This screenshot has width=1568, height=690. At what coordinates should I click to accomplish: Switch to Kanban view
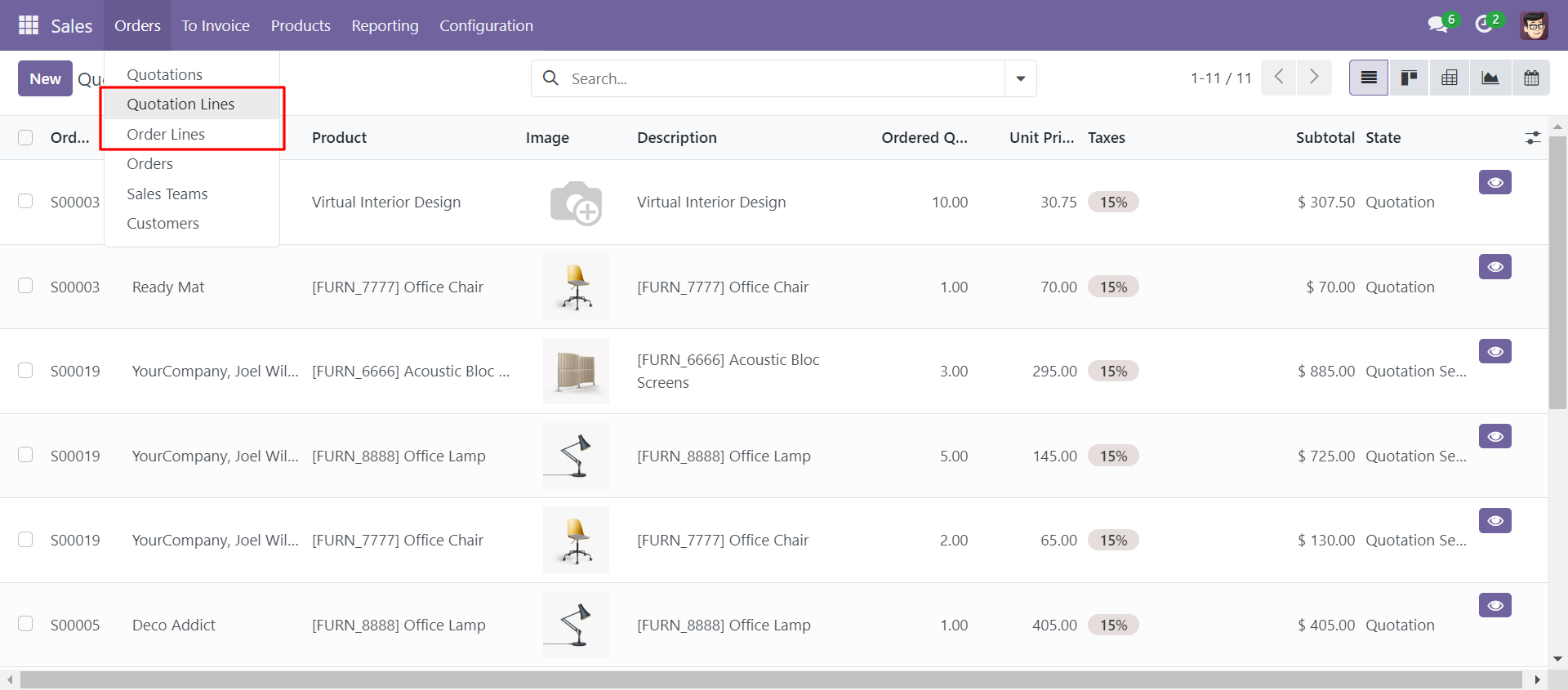(x=1409, y=78)
